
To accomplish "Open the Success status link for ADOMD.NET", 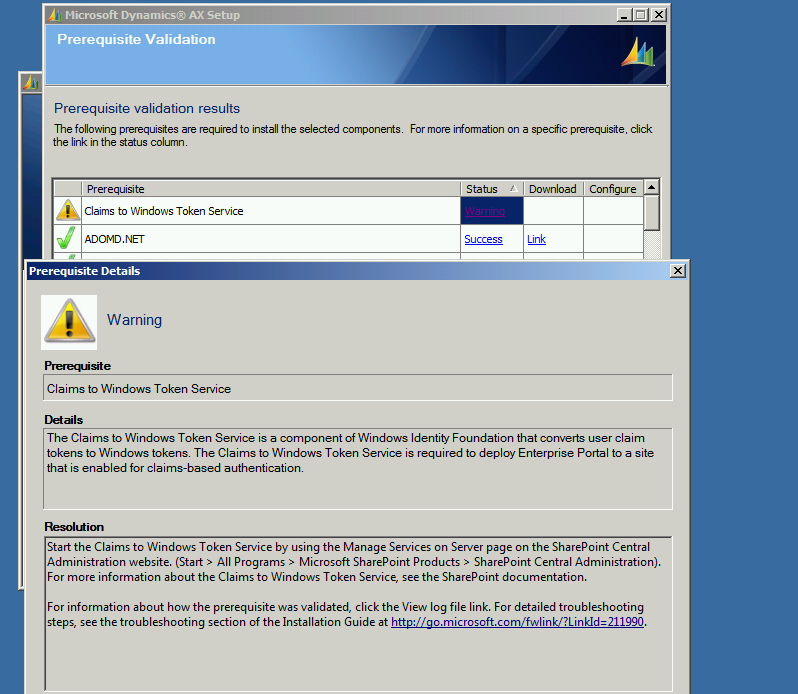I will 483,239.
